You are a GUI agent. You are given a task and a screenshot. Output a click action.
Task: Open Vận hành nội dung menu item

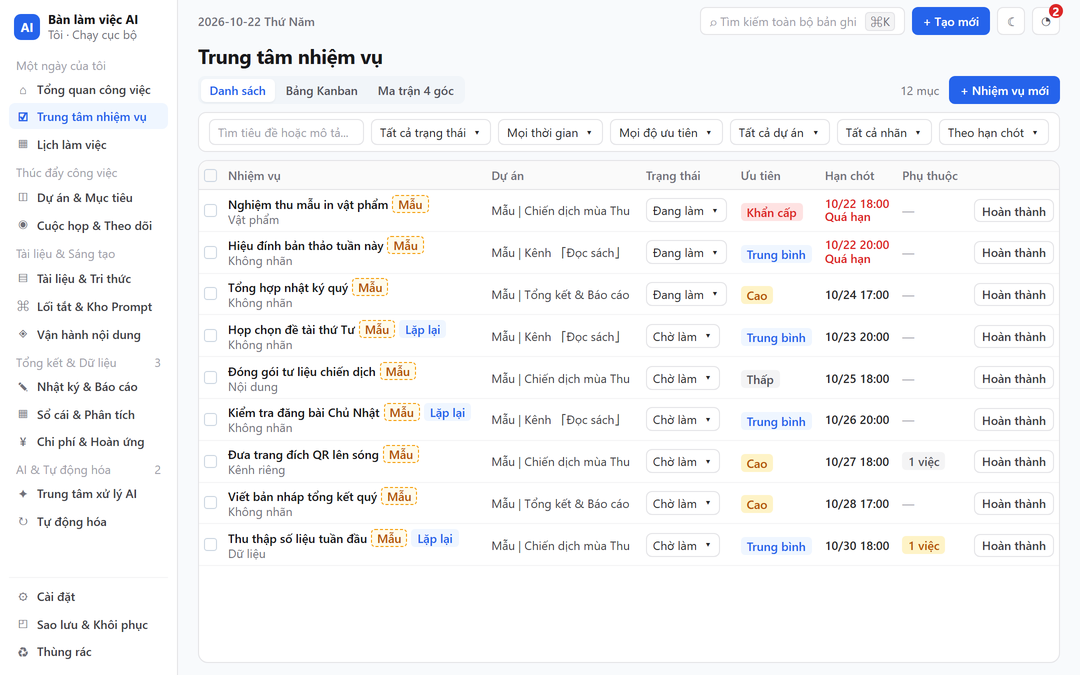pyautogui.click(x=88, y=335)
